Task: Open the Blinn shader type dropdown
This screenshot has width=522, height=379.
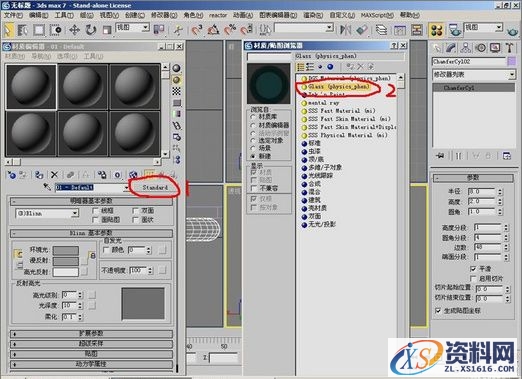Action: pos(75,213)
